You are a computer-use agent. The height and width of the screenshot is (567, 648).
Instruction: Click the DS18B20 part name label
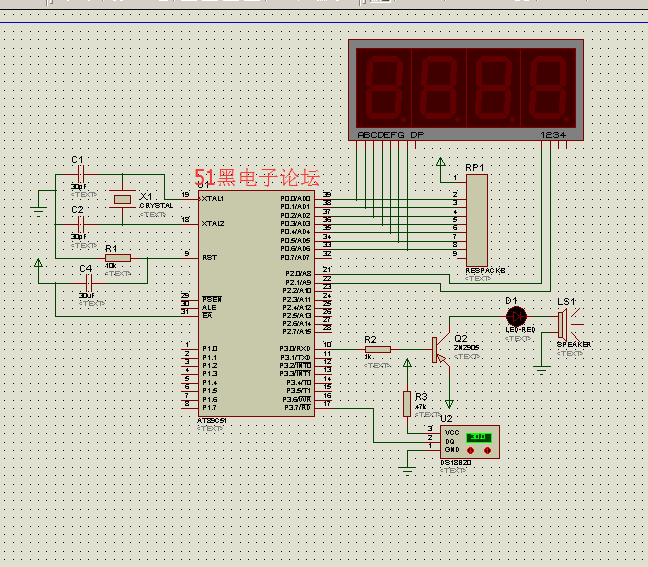coord(456,462)
